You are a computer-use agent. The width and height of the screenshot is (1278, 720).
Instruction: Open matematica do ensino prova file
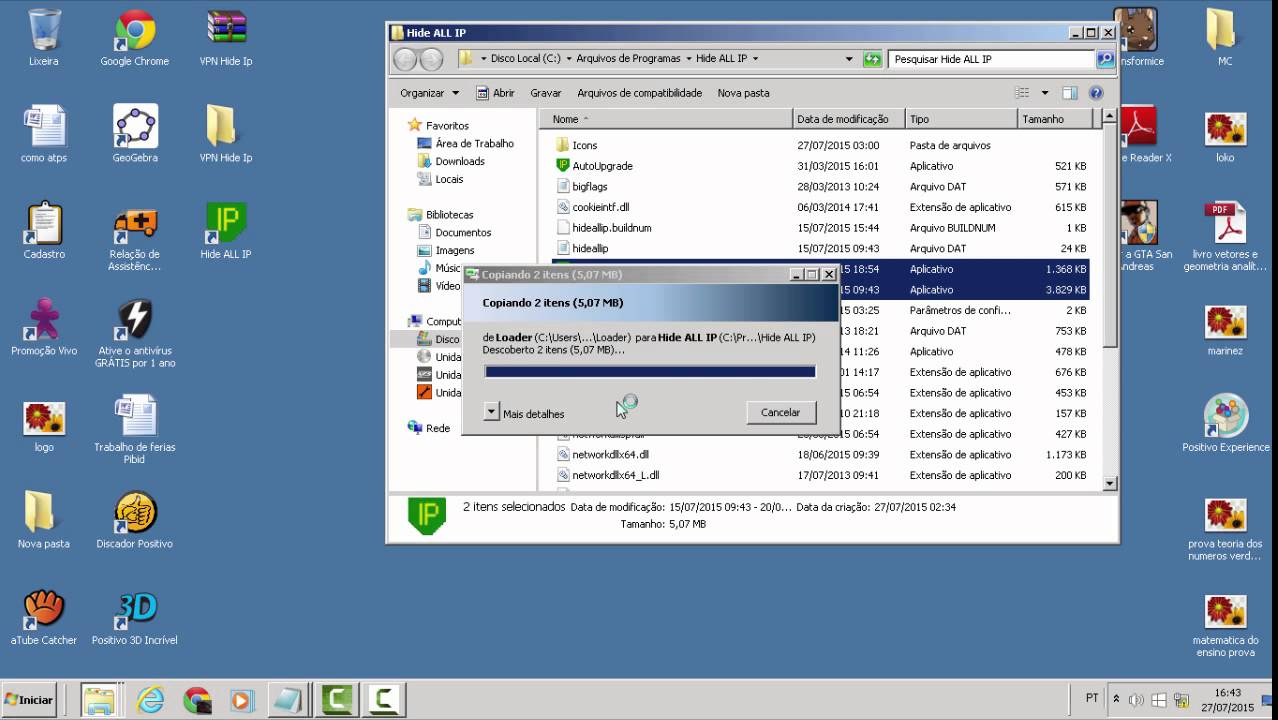point(1225,625)
